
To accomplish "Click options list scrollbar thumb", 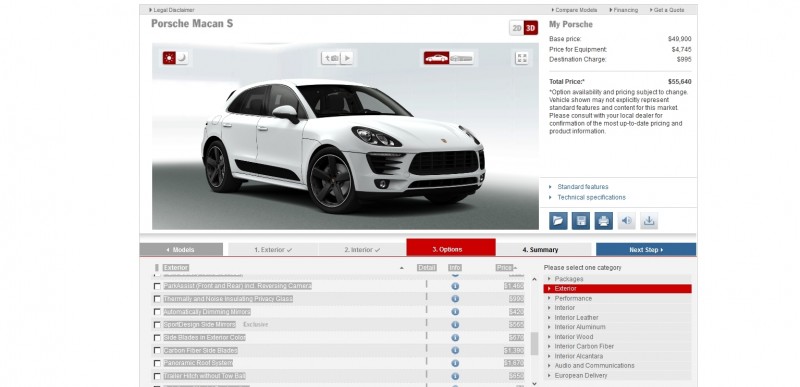I will coord(534,344).
